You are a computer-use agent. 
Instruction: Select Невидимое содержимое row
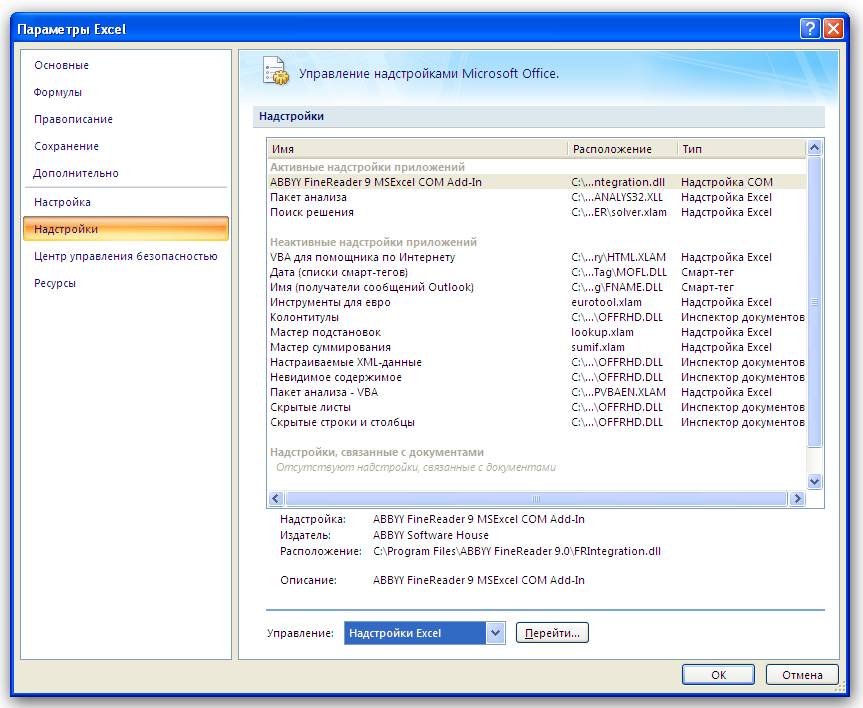[x=537, y=377]
